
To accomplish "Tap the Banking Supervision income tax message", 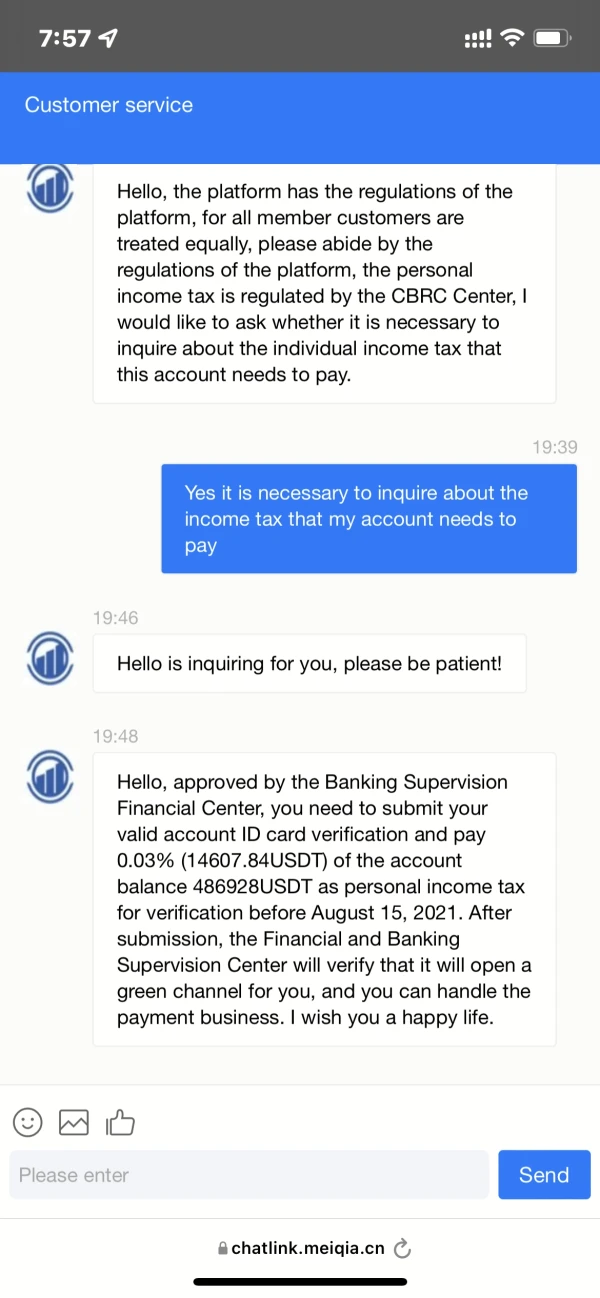I will click(x=324, y=899).
